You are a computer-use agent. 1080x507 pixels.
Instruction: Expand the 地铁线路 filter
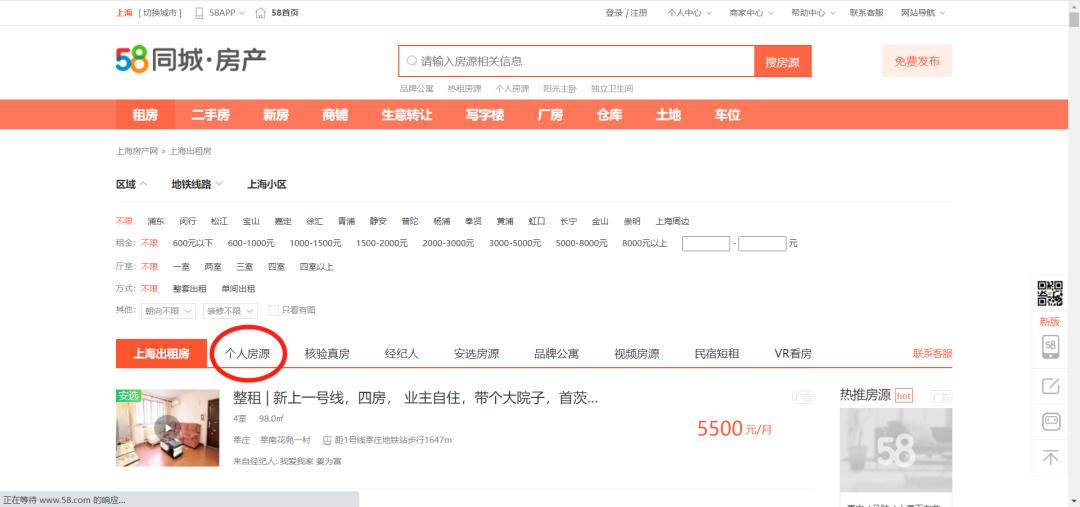pyautogui.click(x=197, y=185)
